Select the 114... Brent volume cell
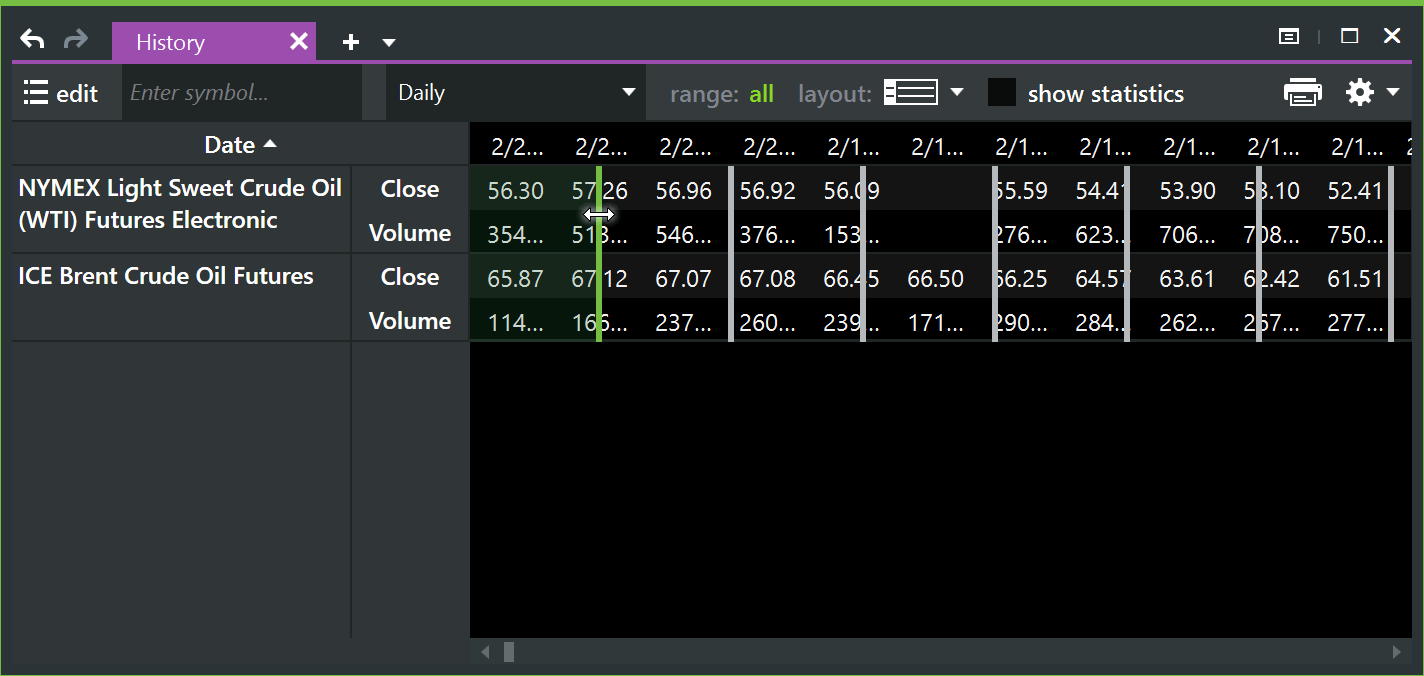 tap(516, 322)
